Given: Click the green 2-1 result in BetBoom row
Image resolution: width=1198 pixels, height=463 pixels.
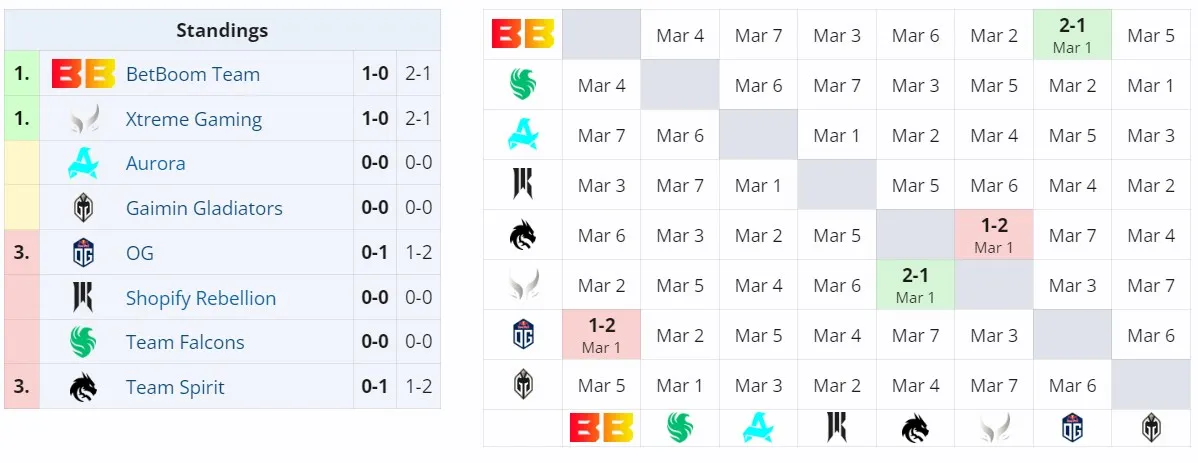Looking at the screenshot, I should (x=1072, y=34).
